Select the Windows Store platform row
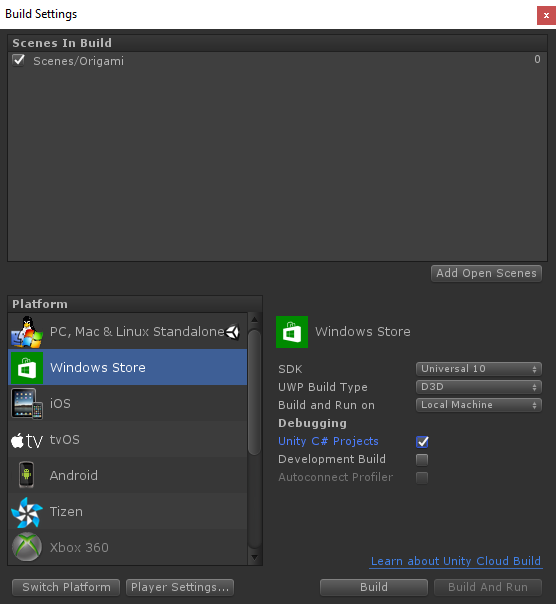The image size is (556, 604). point(128,367)
